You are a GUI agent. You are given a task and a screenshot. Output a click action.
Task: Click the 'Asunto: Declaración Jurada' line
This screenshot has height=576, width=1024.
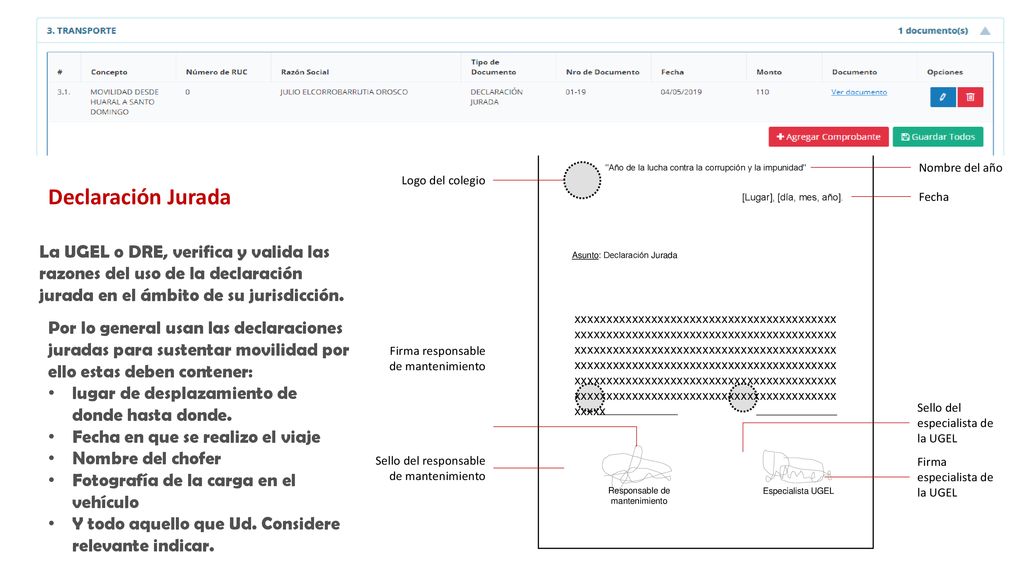(x=624, y=255)
